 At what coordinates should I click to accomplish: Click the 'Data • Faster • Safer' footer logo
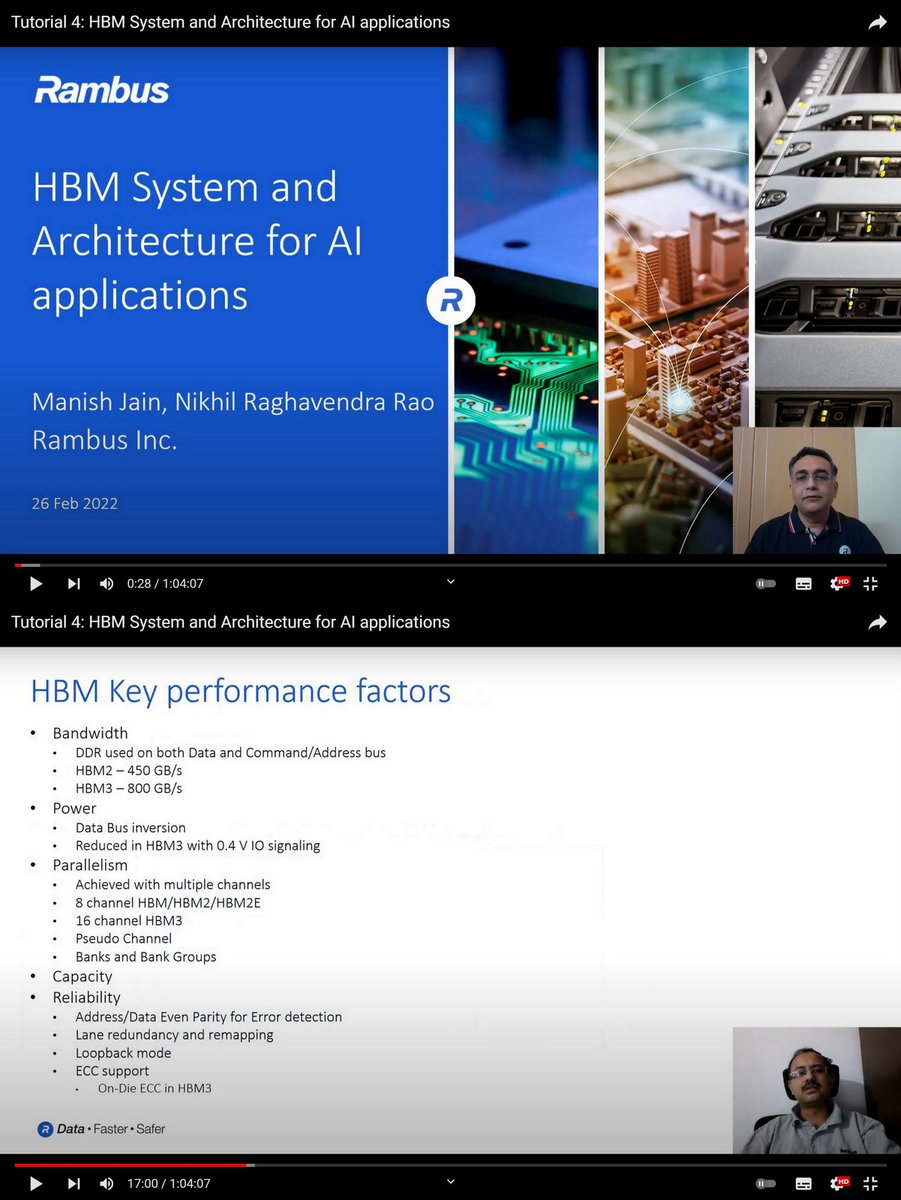(102, 1129)
